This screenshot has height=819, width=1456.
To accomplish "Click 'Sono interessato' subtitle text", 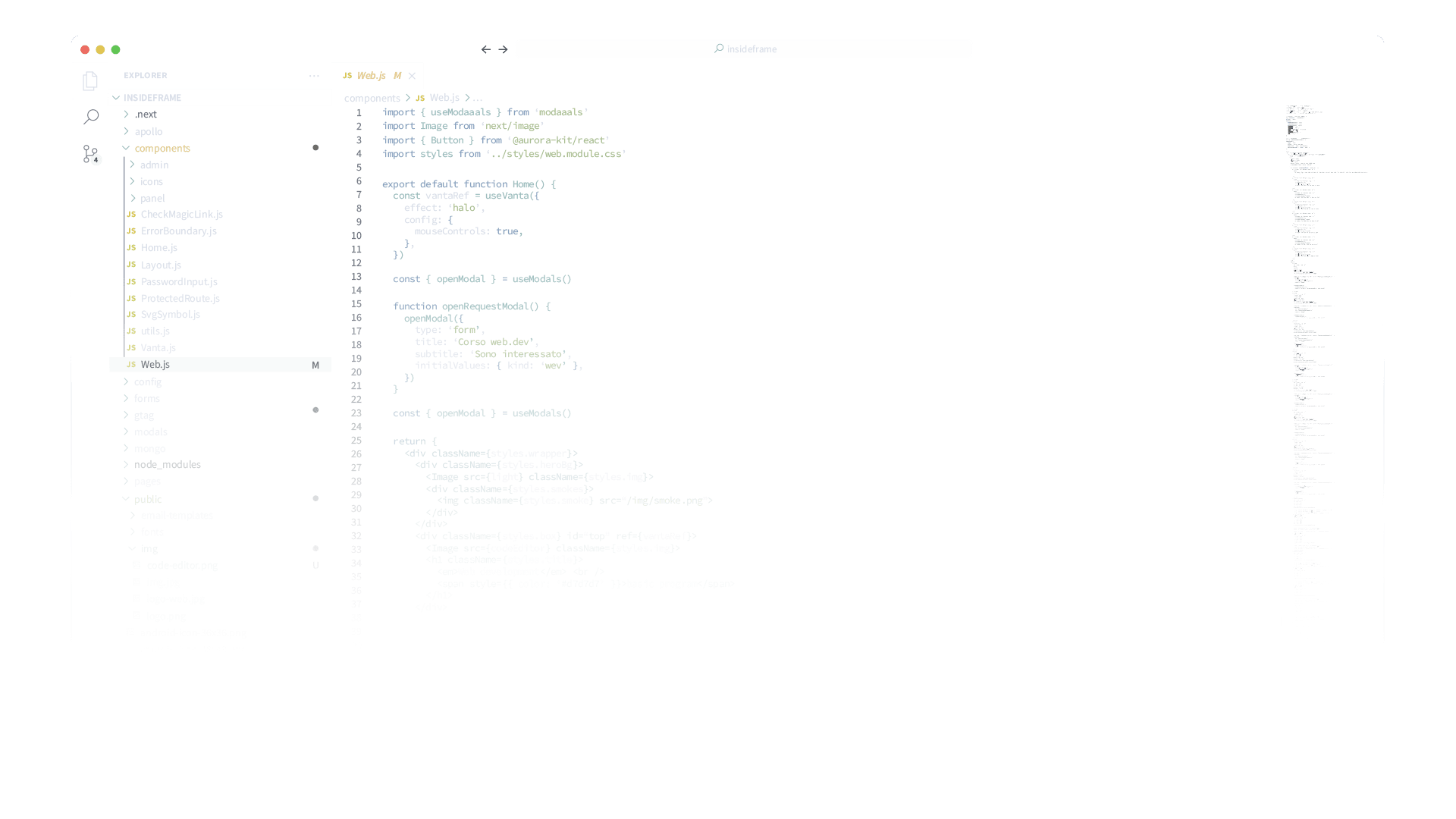I will tap(519, 354).
